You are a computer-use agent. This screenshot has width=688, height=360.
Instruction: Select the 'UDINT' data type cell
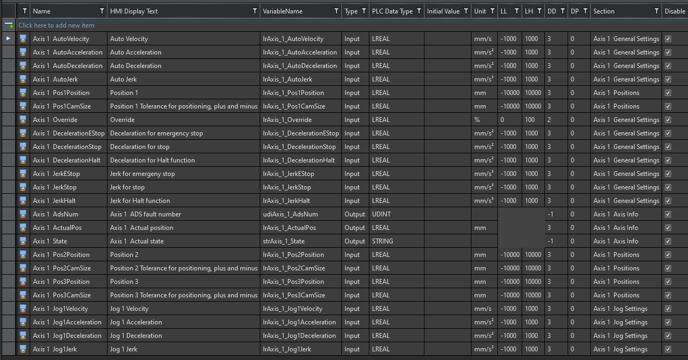click(x=397, y=214)
